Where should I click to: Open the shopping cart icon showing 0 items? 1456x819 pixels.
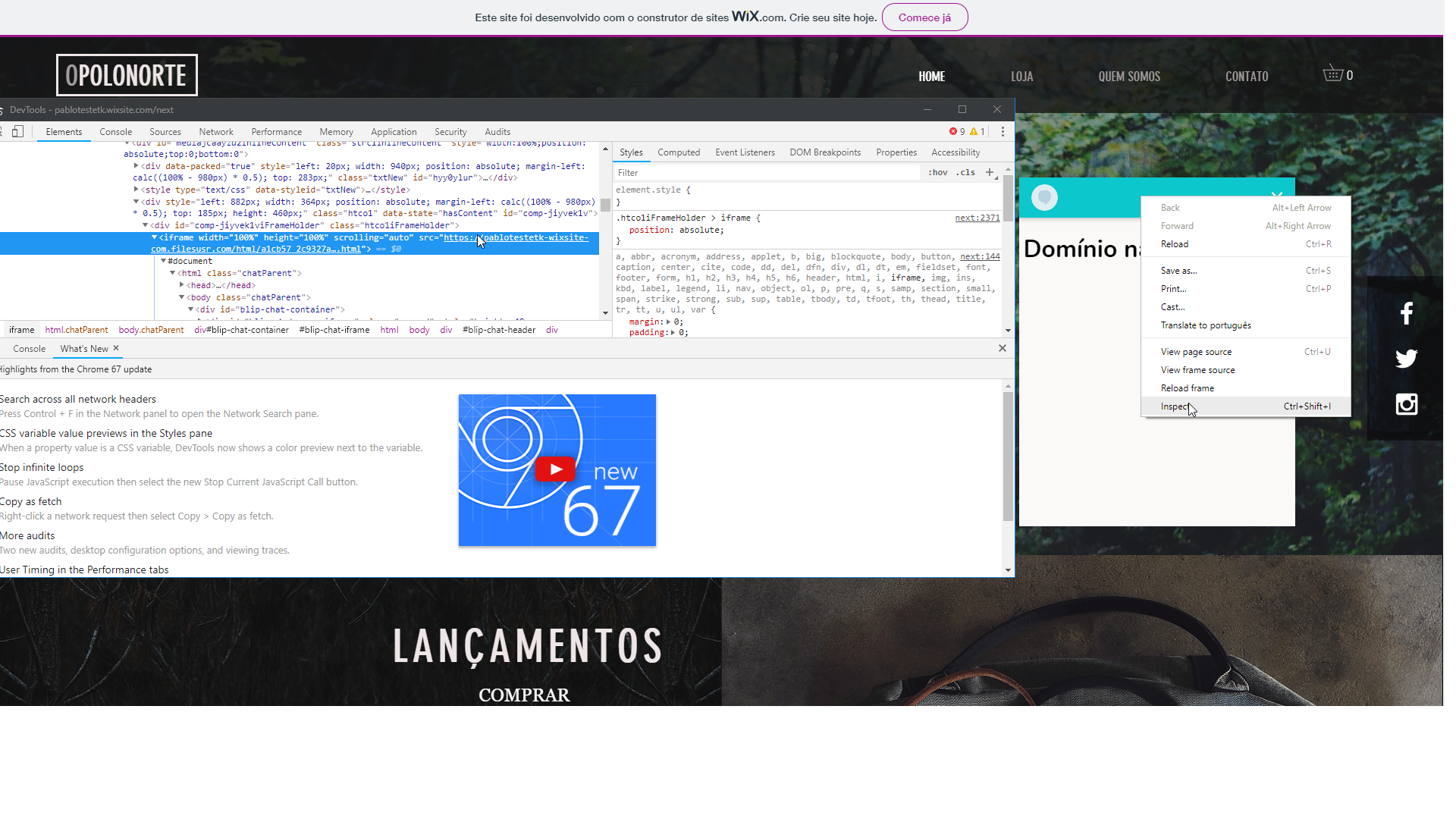(x=1335, y=74)
